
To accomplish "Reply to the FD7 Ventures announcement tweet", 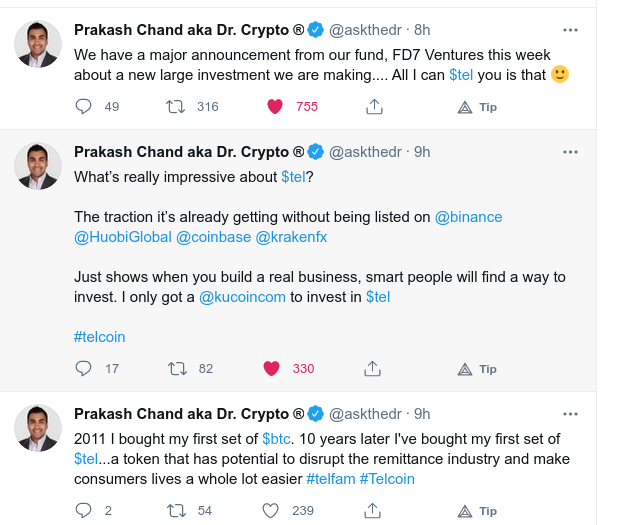I will point(83,107).
